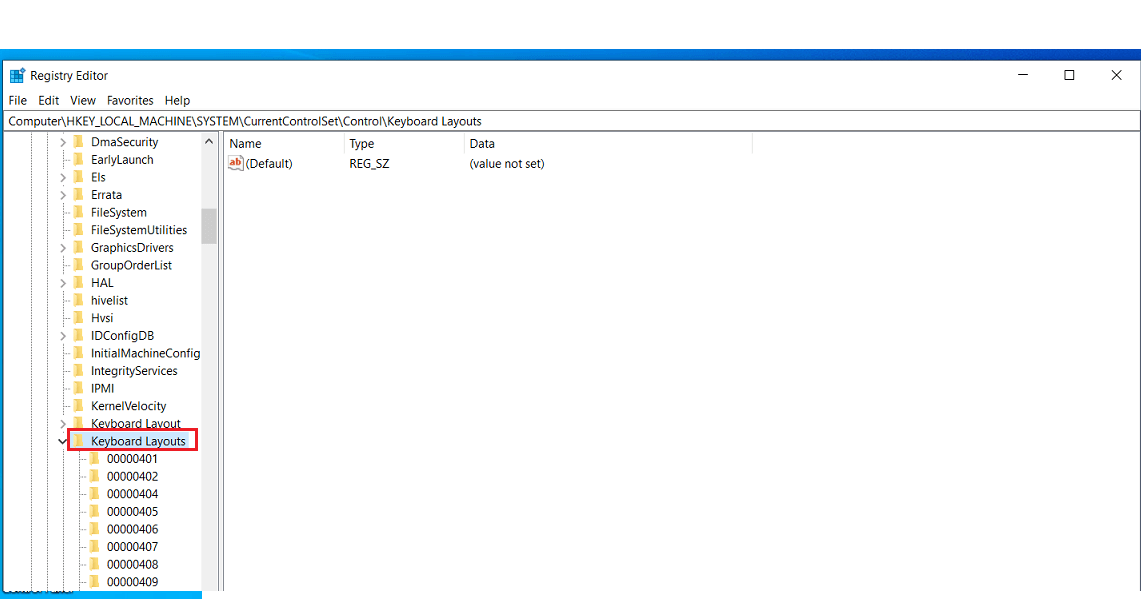Select the (Default) value name
The width and height of the screenshot is (1141, 599).
(269, 164)
